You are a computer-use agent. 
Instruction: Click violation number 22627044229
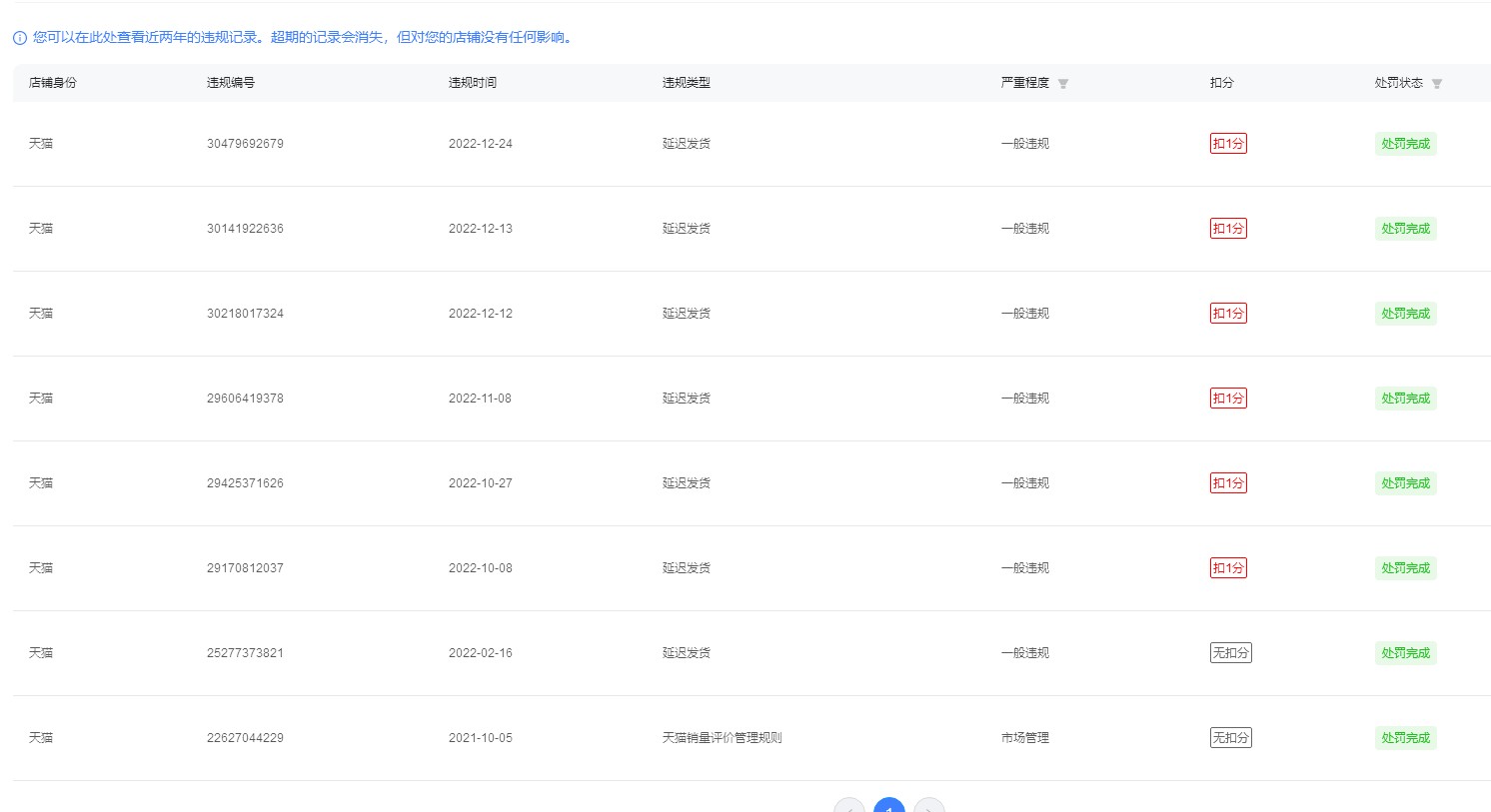click(x=245, y=738)
